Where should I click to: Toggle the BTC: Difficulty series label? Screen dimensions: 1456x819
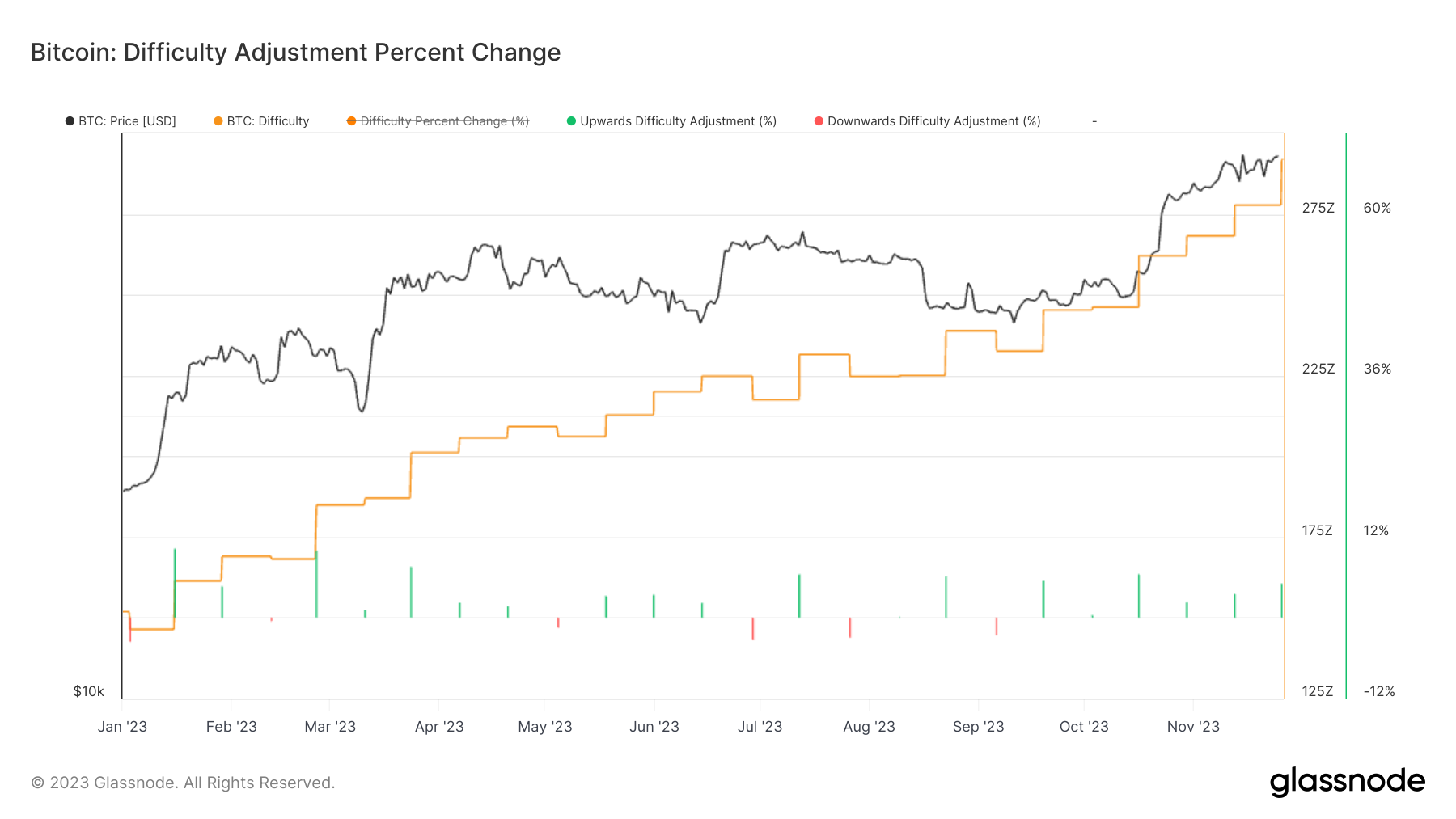(268, 121)
